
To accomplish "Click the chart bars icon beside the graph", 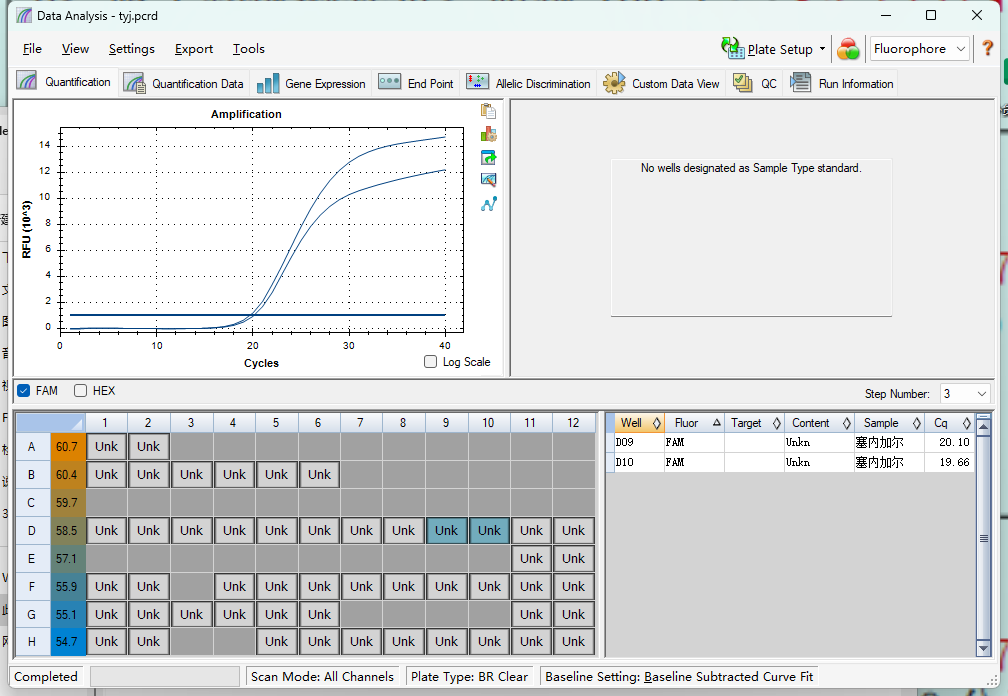I will [x=489, y=134].
